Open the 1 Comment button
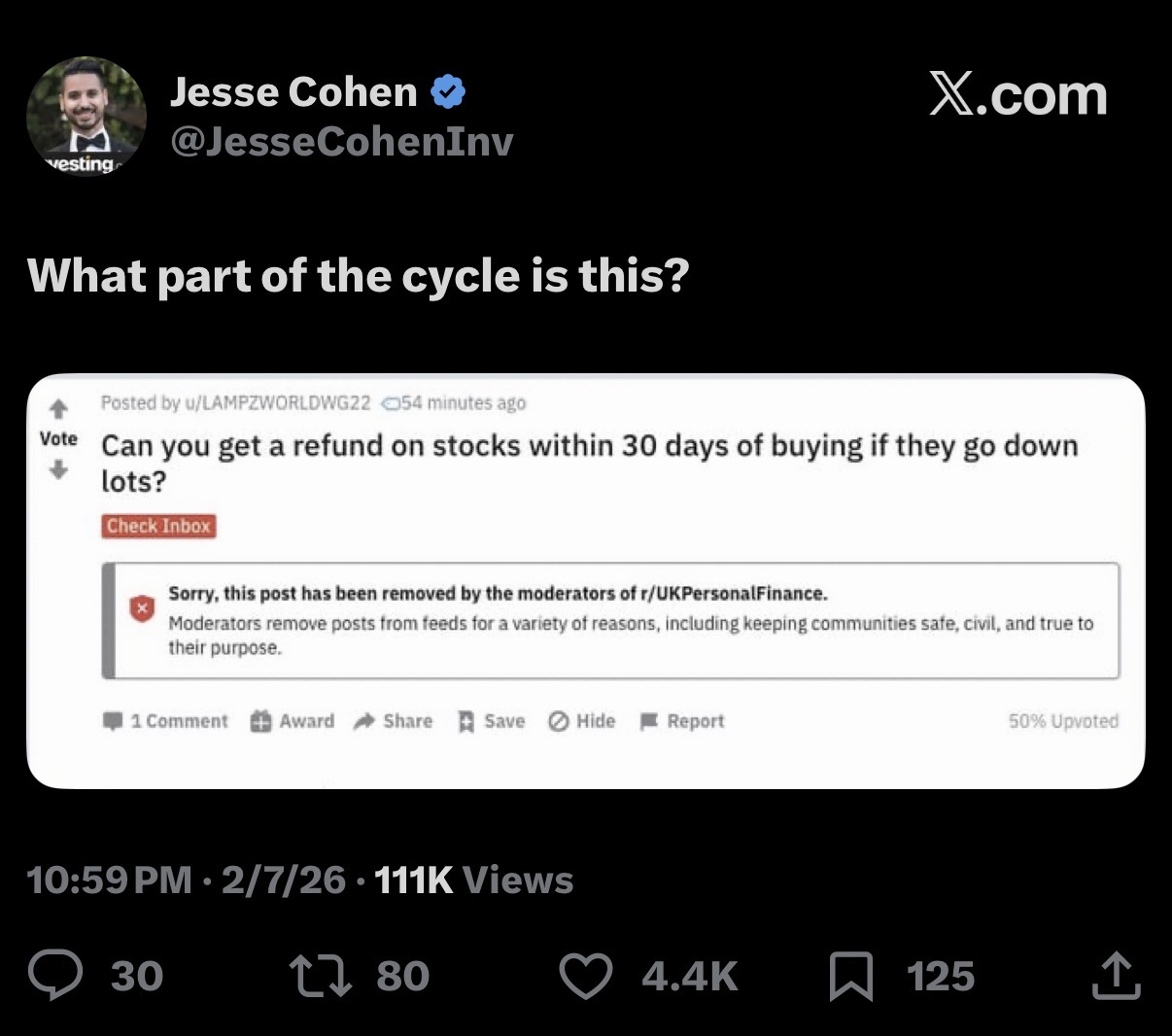Viewport: 1172px width, 1036px height. pyautogui.click(x=166, y=721)
